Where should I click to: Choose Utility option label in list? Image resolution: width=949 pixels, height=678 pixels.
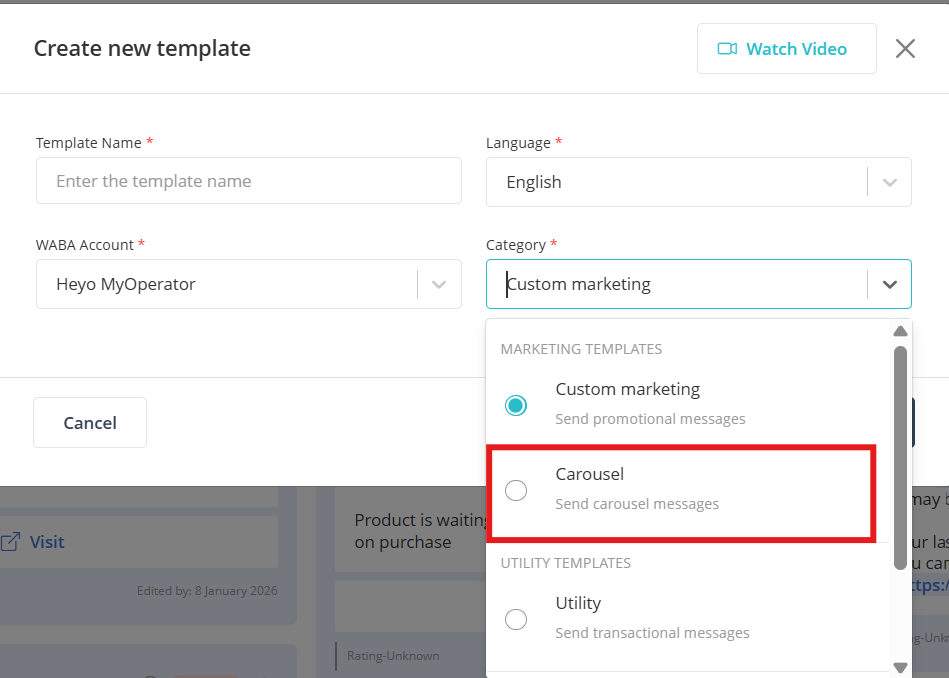578,603
